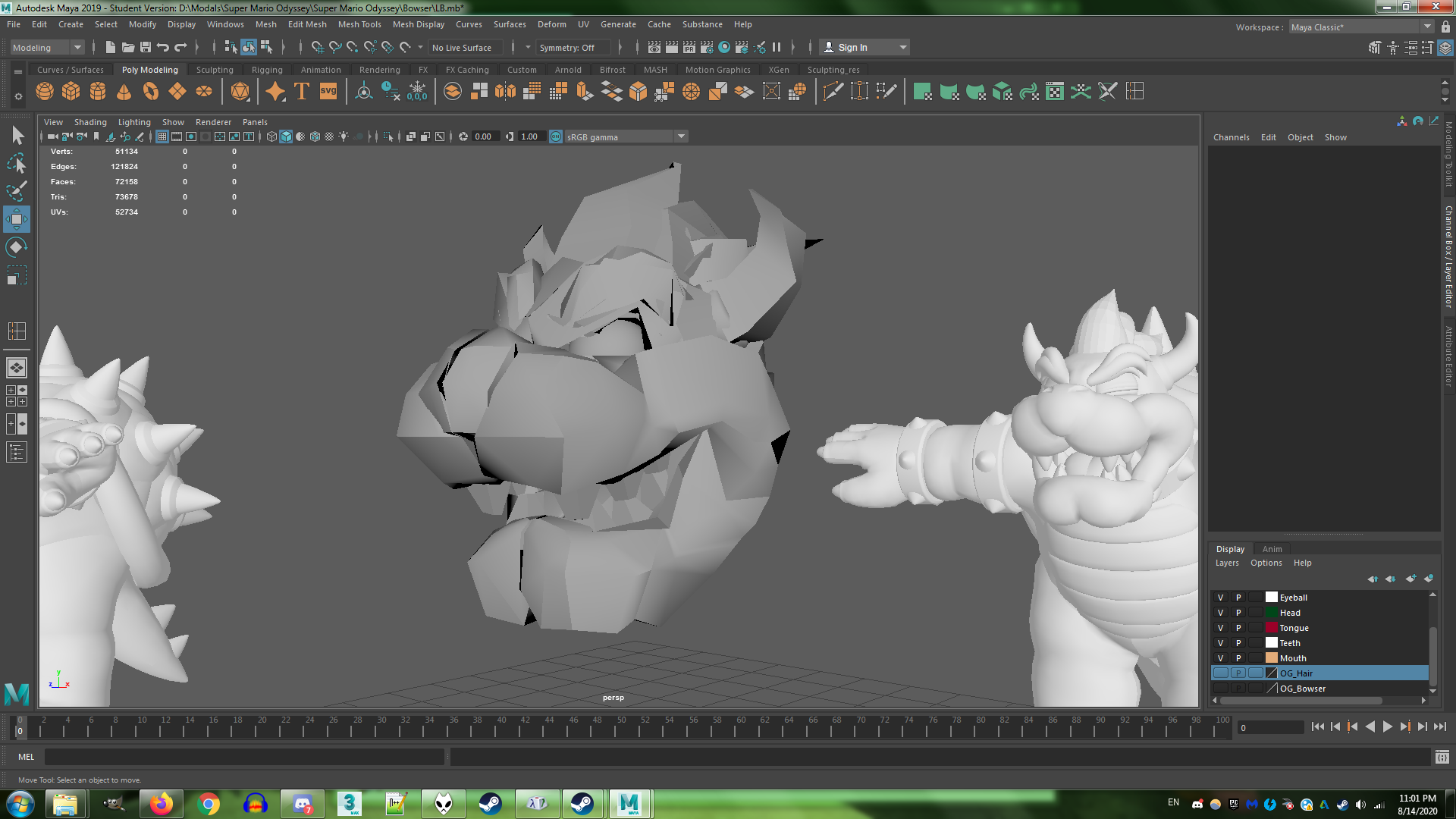
Task: Undo the last action icon
Action: tap(163, 47)
